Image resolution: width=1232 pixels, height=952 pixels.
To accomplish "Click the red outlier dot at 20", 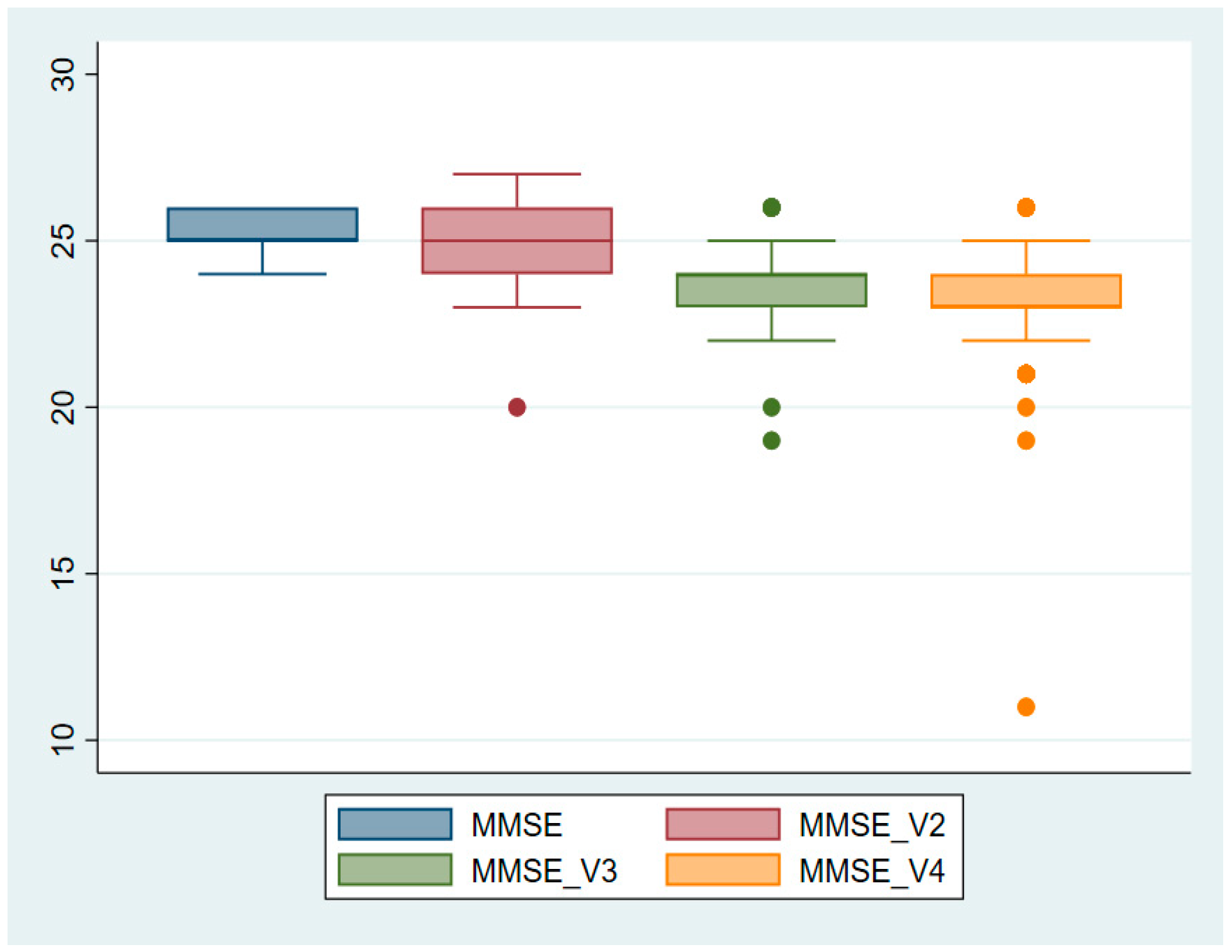I will [517, 407].
